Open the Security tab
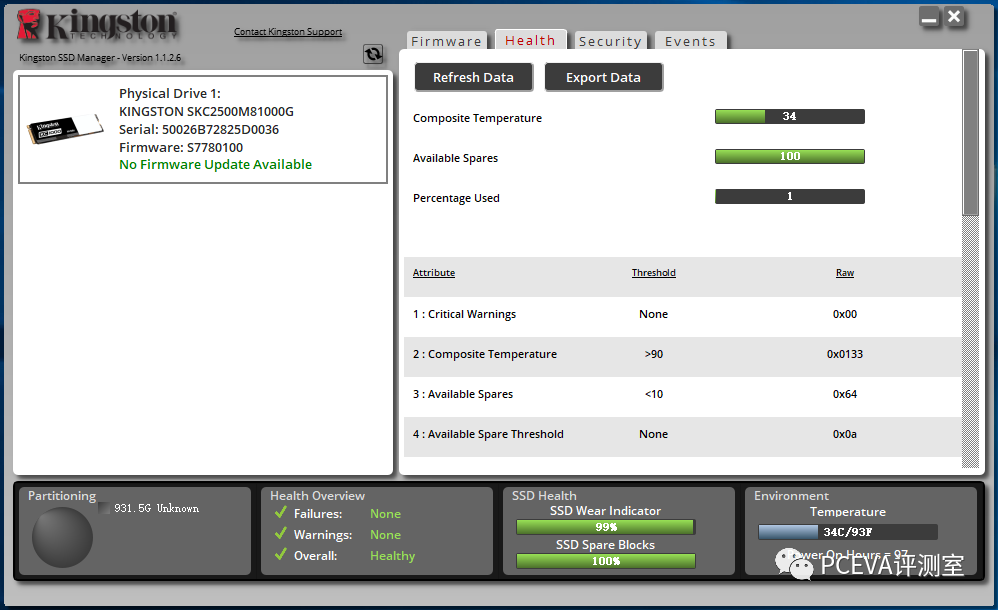This screenshot has height=610, width=998. tap(610, 41)
